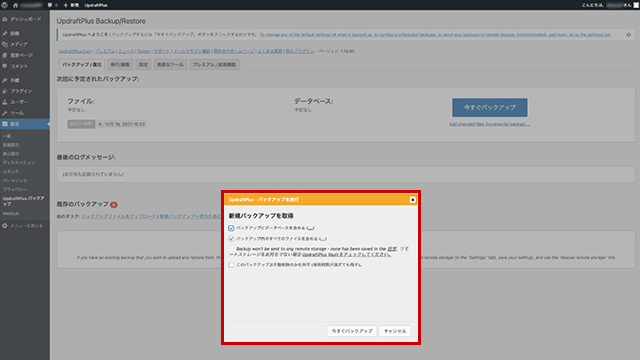This screenshot has height=360, width=640.
Task: Open the 他のプラグイン link
Action: click(300, 51)
